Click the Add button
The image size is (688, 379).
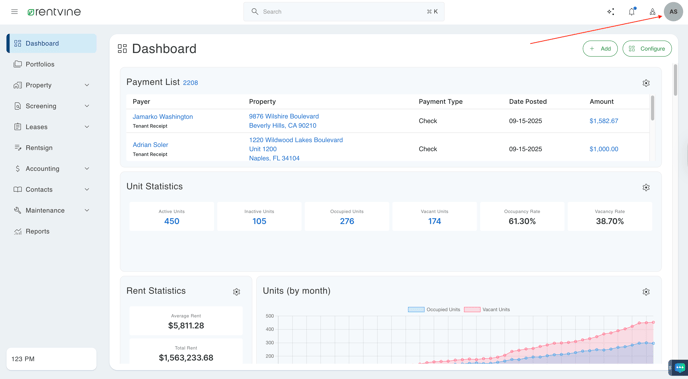(x=600, y=49)
